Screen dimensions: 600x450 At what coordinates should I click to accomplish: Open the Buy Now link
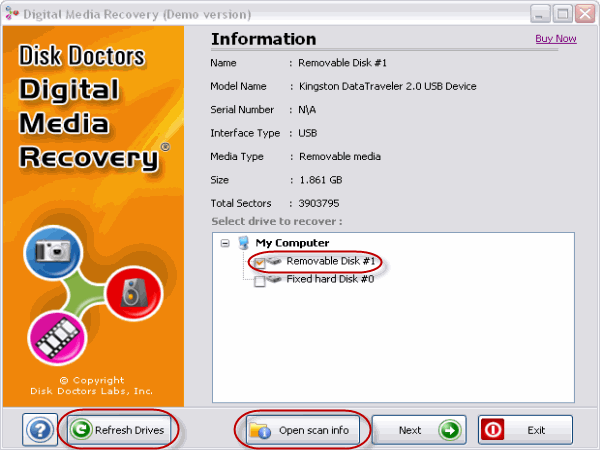point(556,39)
